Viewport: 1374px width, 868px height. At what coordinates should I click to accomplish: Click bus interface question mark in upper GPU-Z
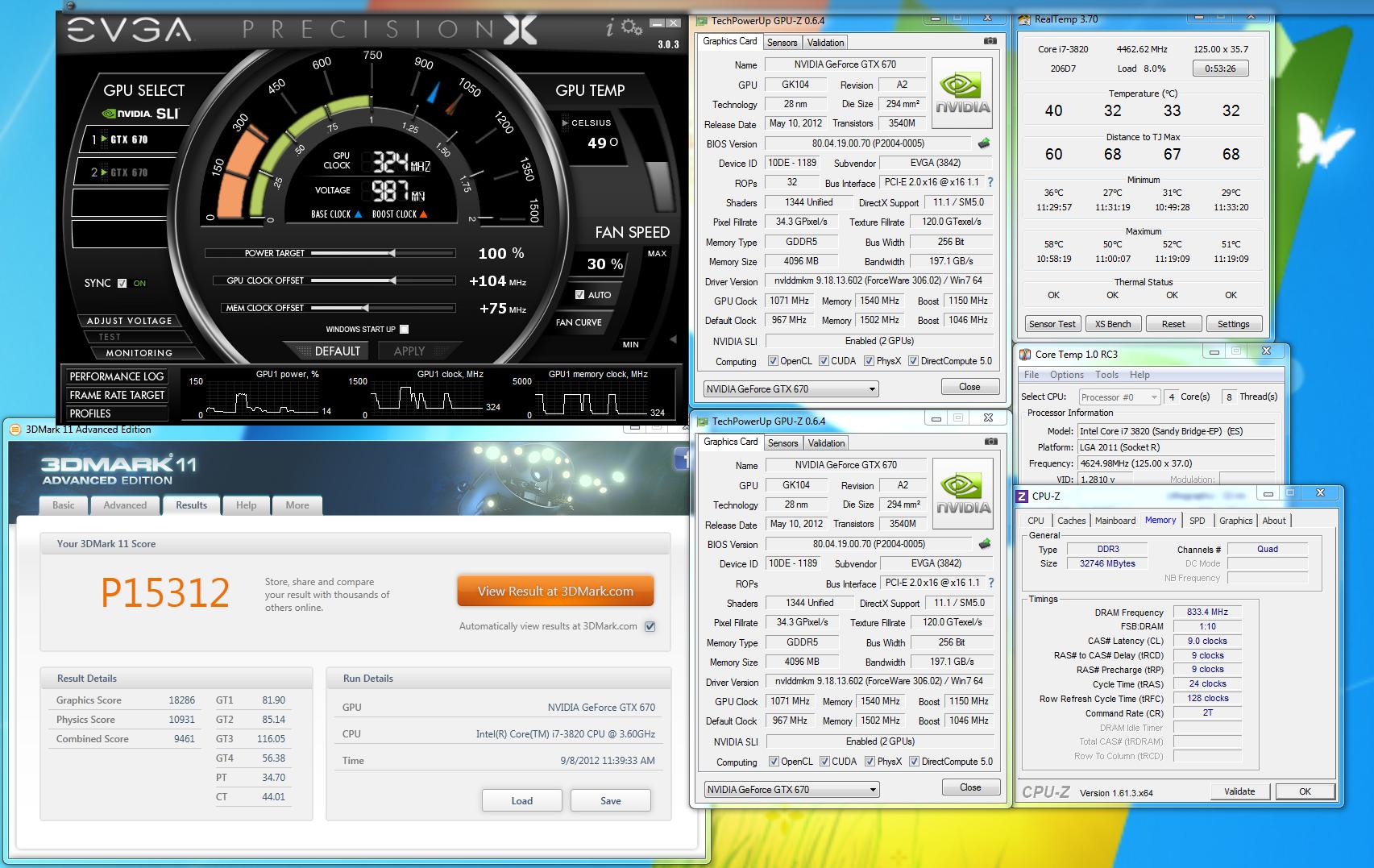[x=990, y=182]
